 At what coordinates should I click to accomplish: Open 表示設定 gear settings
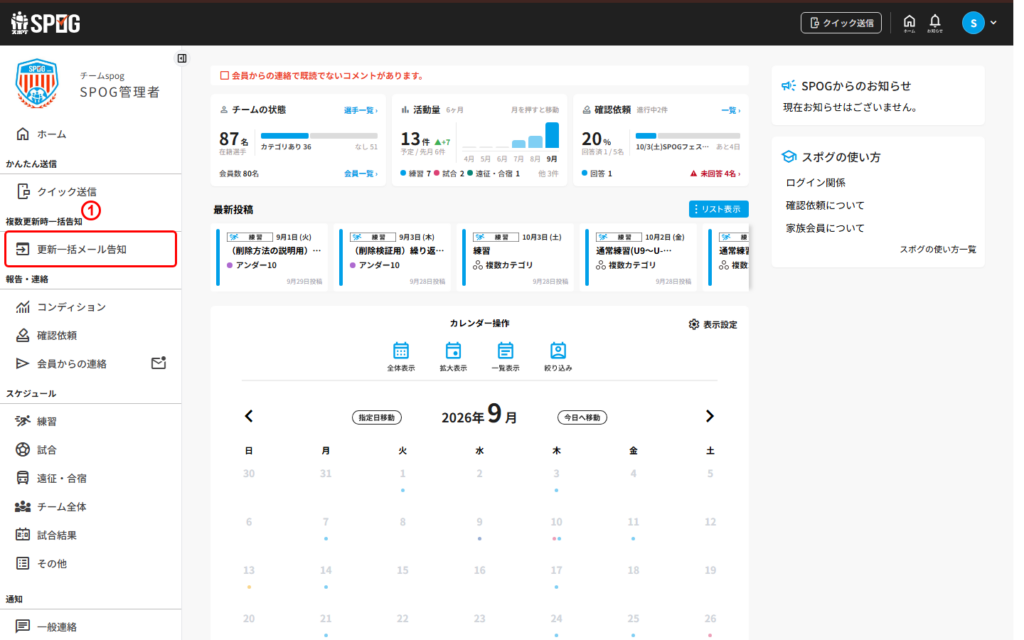(x=712, y=325)
